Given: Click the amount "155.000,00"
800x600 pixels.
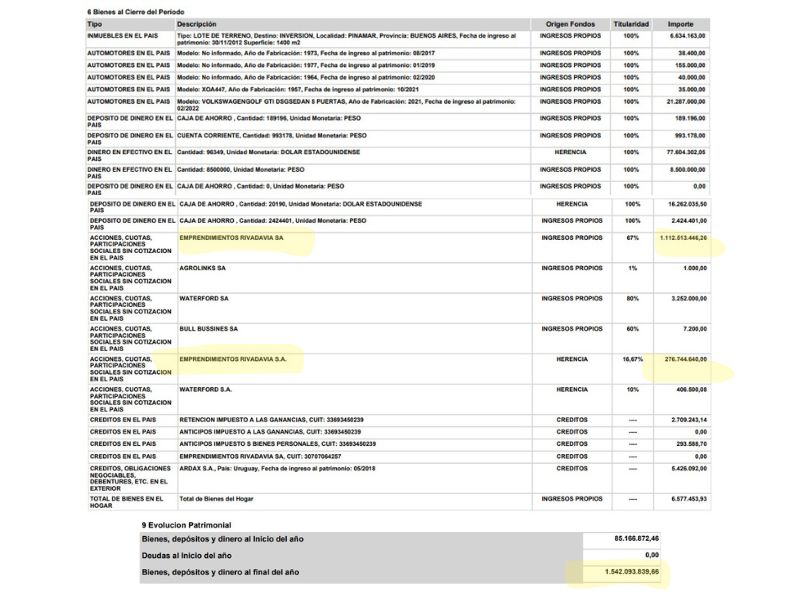Looking at the screenshot, I should pyautogui.click(x=690, y=65).
